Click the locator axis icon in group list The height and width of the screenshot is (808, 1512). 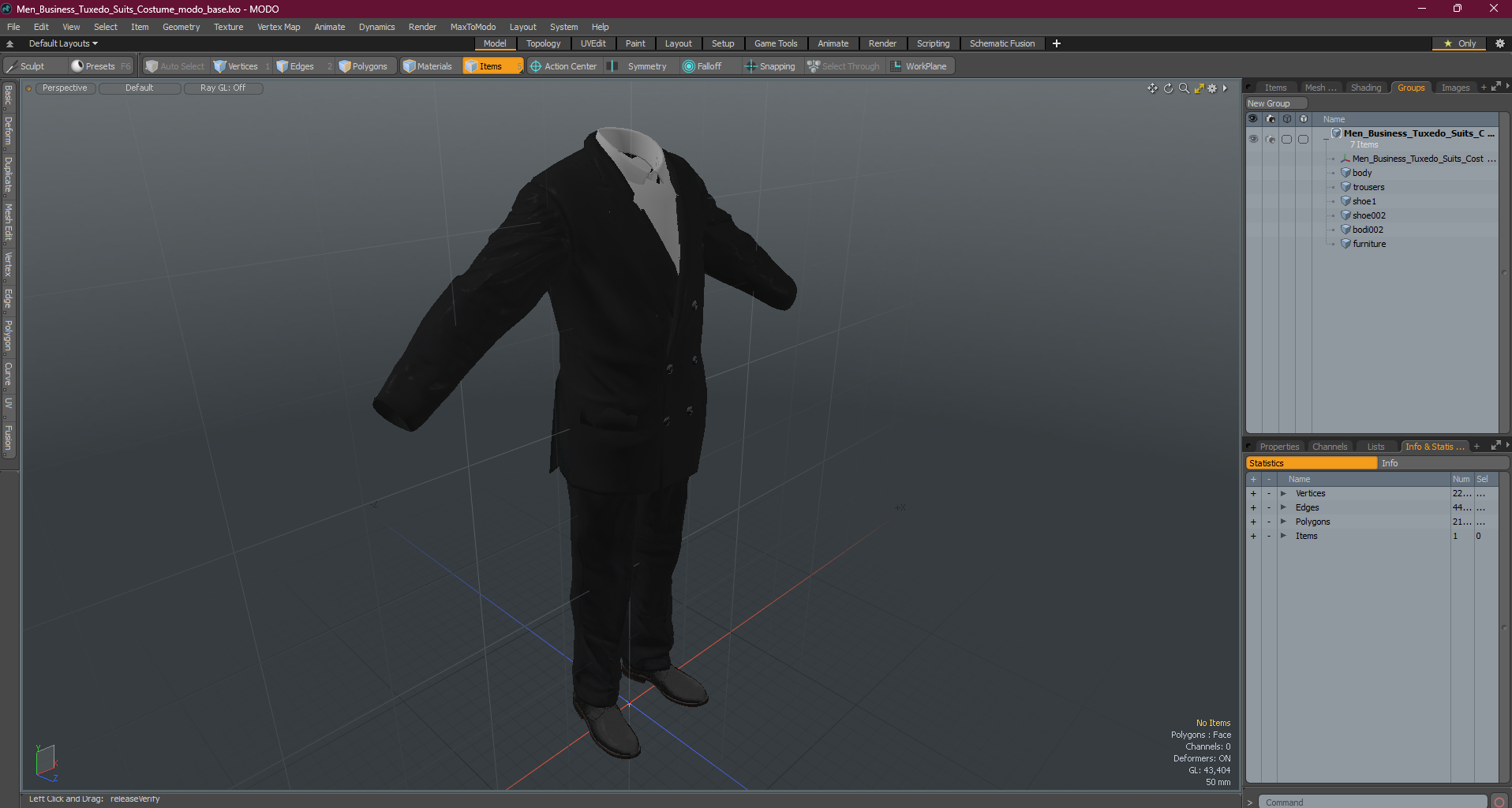click(x=1345, y=159)
